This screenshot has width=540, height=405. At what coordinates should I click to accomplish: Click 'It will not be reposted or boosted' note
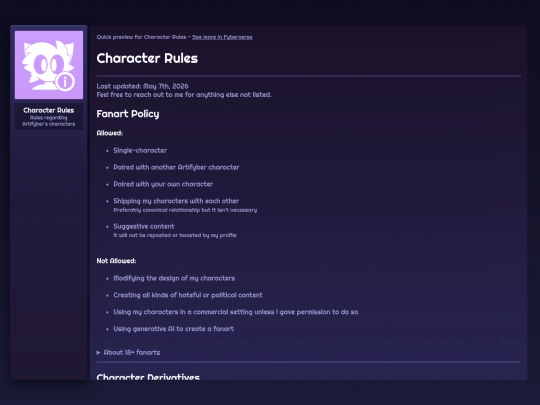coord(175,235)
